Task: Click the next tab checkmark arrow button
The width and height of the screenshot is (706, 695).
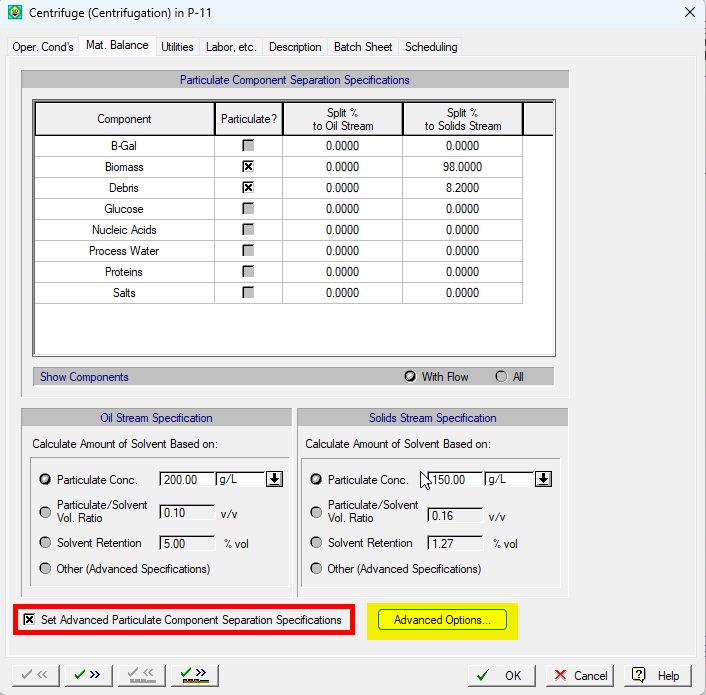Action: click(x=88, y=675)
